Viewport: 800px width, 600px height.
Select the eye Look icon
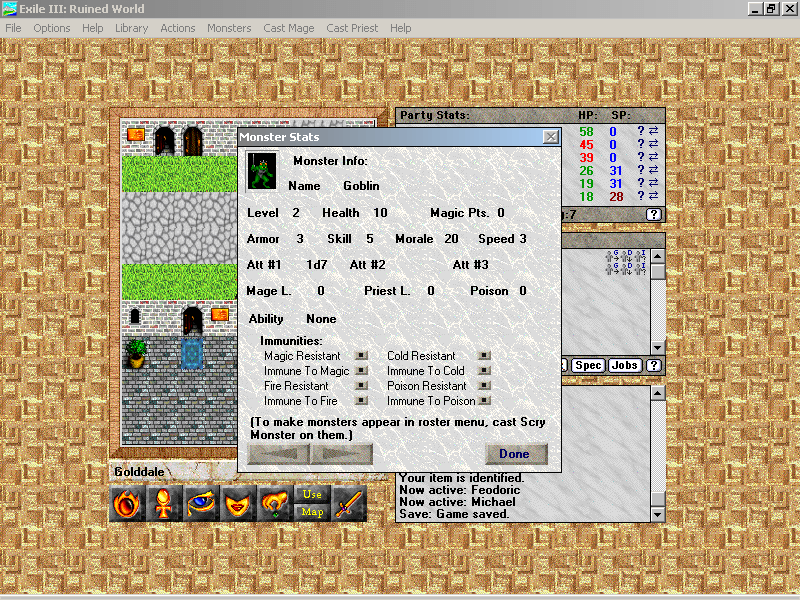click(201, 504)
